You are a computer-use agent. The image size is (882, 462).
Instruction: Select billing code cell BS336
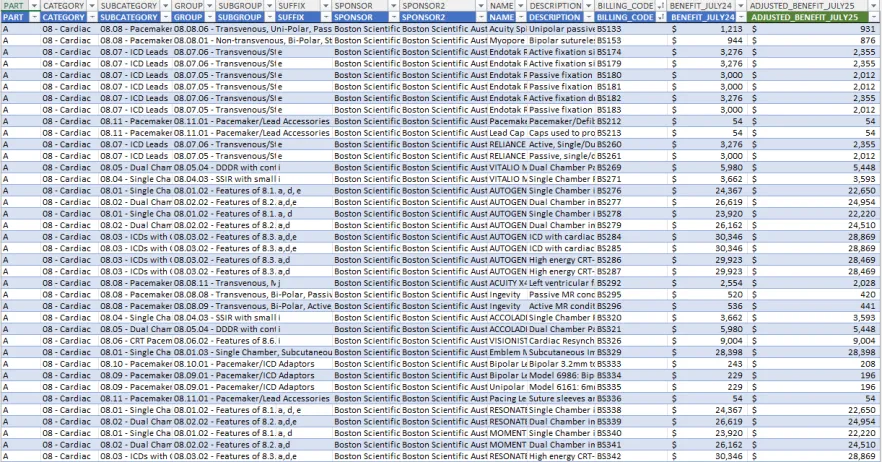631,398
